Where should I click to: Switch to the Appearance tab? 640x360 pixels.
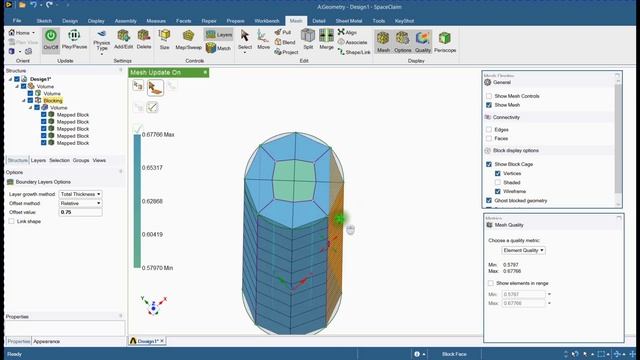pyautogui.click(x=47, y=341)
